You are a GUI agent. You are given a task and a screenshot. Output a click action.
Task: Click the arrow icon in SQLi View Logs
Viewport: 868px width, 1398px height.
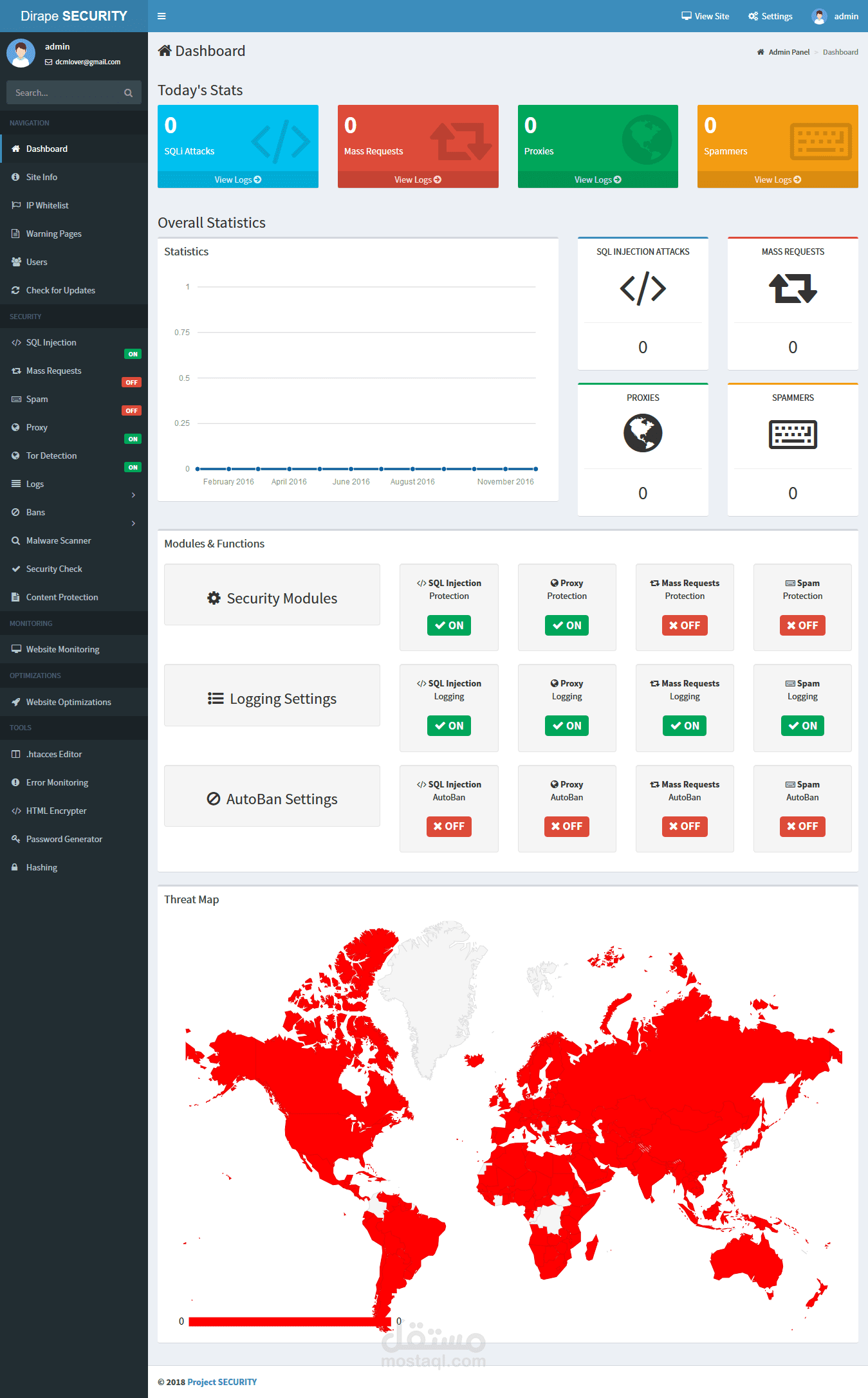click(257, 180)
